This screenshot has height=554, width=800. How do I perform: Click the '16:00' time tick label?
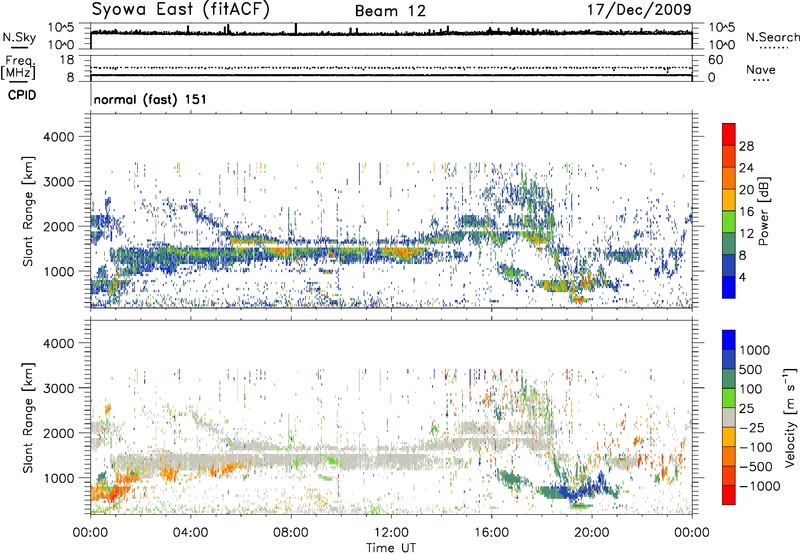pos(491,533)
